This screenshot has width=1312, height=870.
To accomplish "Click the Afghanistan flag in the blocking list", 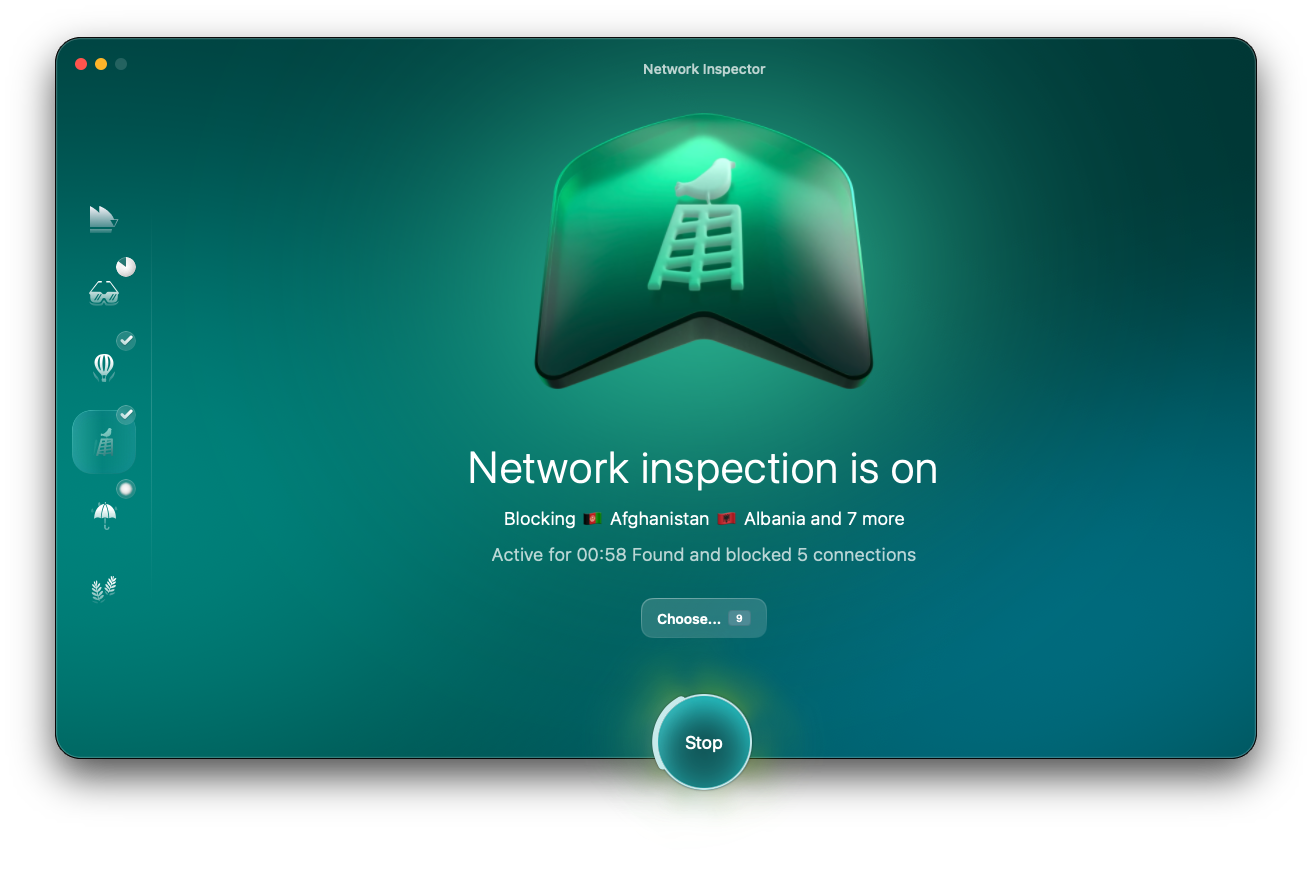I will coord(591,518).
